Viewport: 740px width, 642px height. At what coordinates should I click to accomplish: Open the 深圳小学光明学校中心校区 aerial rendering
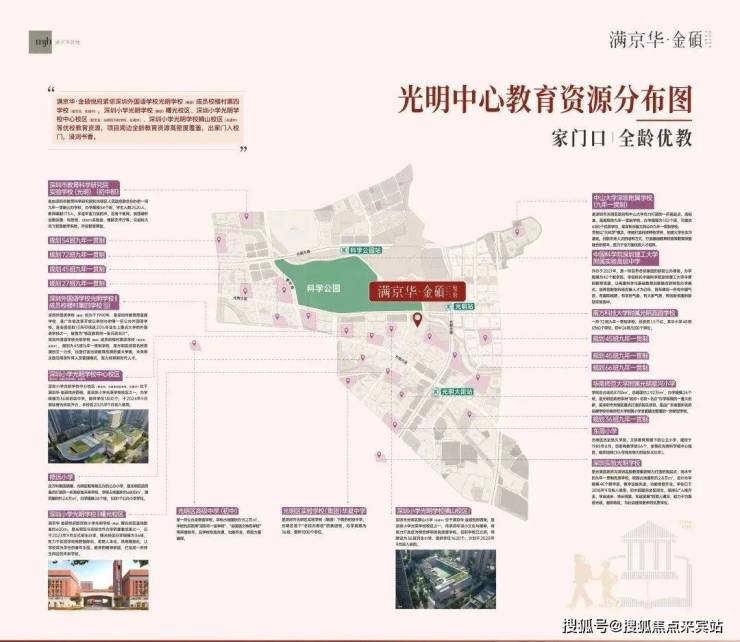98,436
